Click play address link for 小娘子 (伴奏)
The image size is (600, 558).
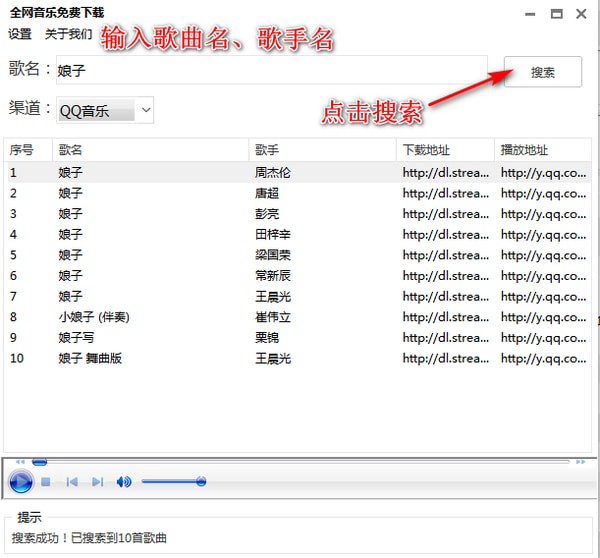click(544, 317)
